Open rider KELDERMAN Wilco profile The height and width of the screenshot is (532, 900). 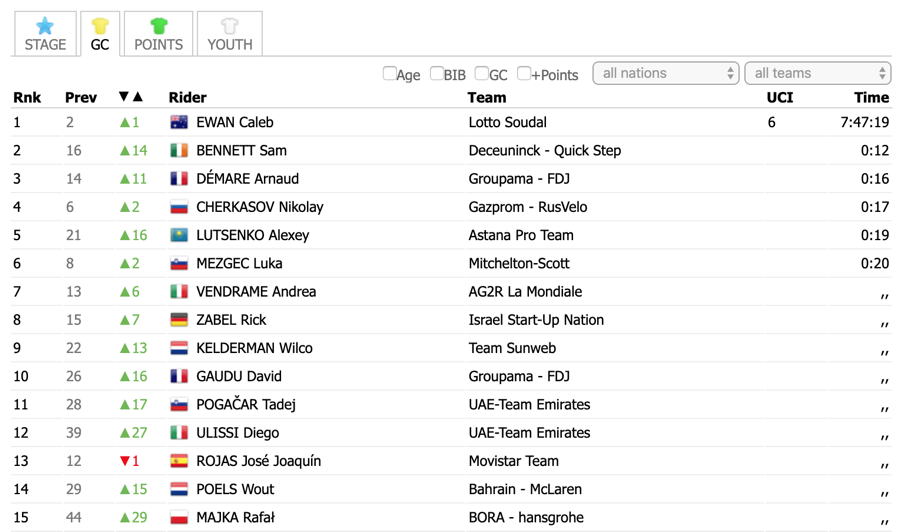pos(254,348)
